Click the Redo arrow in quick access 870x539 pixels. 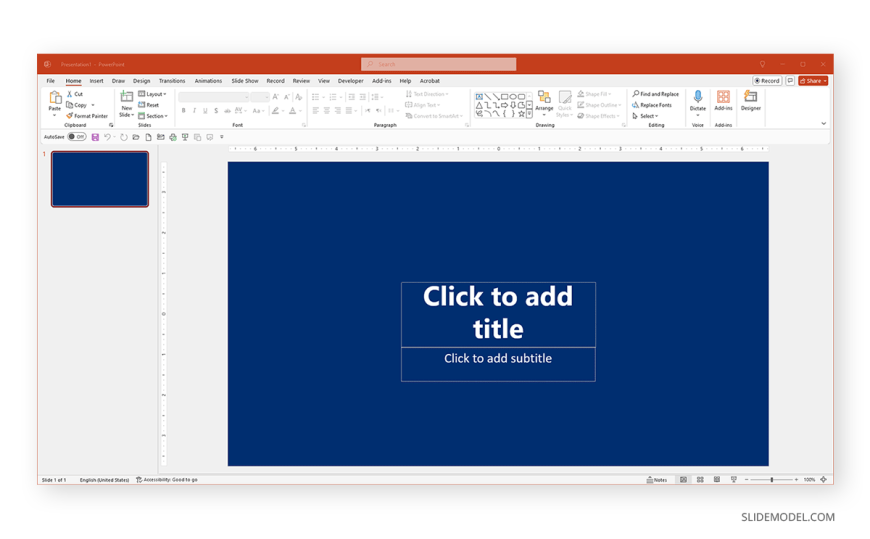[x=123, y=137]
